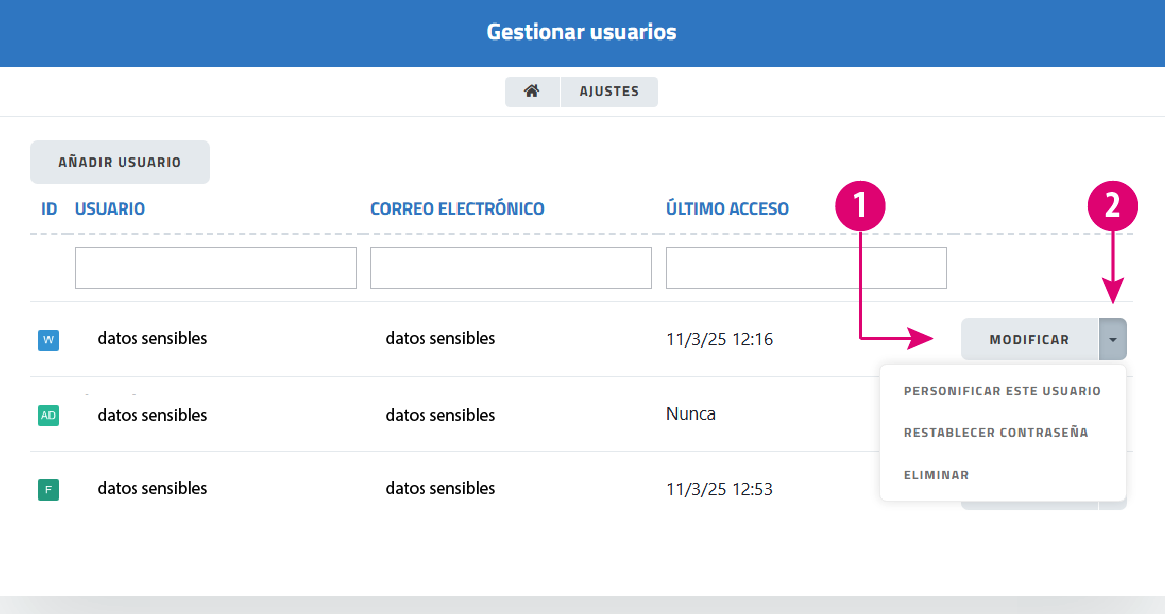Image resolution: width=1165 pixels, height=614 pixels.
Task: Sort by the ÚLTIMO ACCESO column header
Action: coord(727,209)
